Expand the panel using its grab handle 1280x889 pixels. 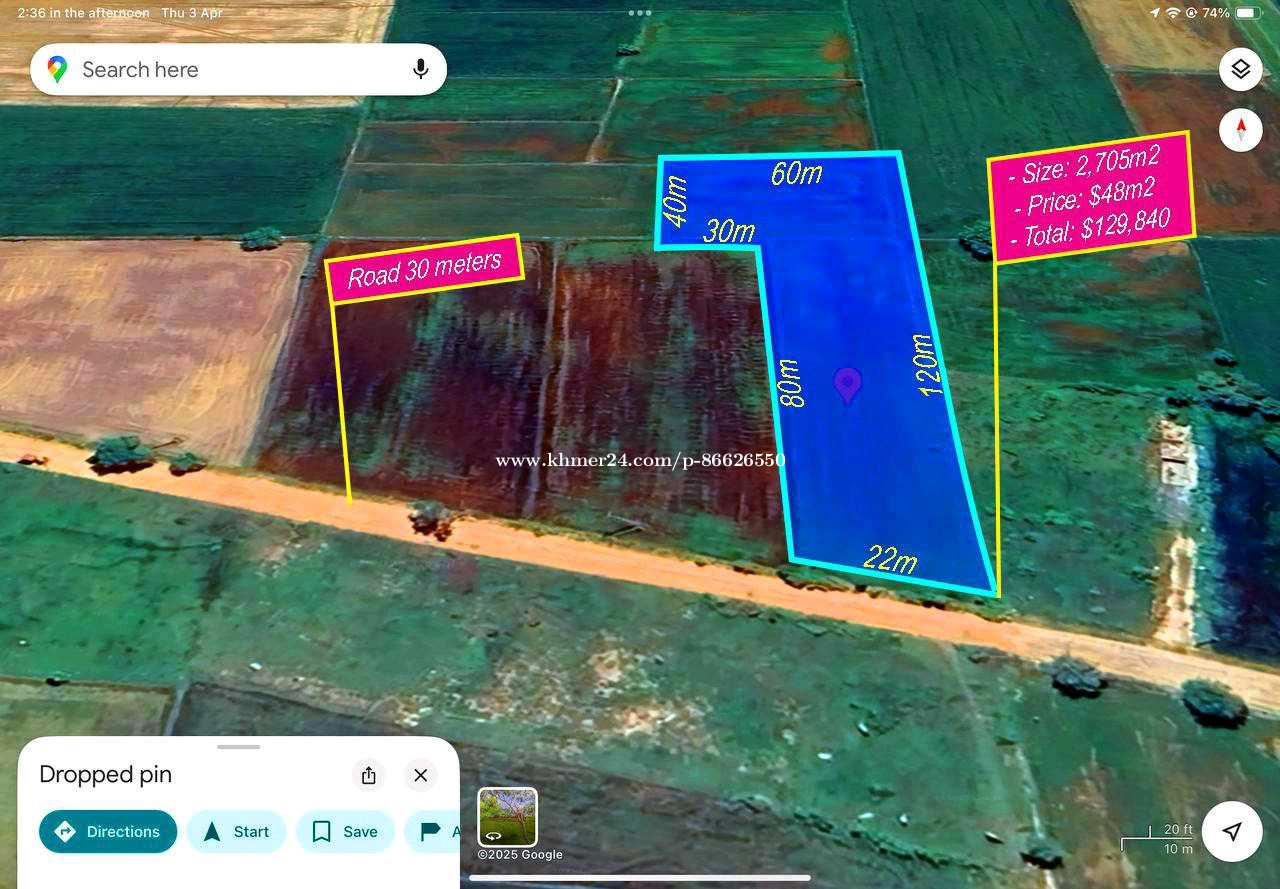coord(238,746)
